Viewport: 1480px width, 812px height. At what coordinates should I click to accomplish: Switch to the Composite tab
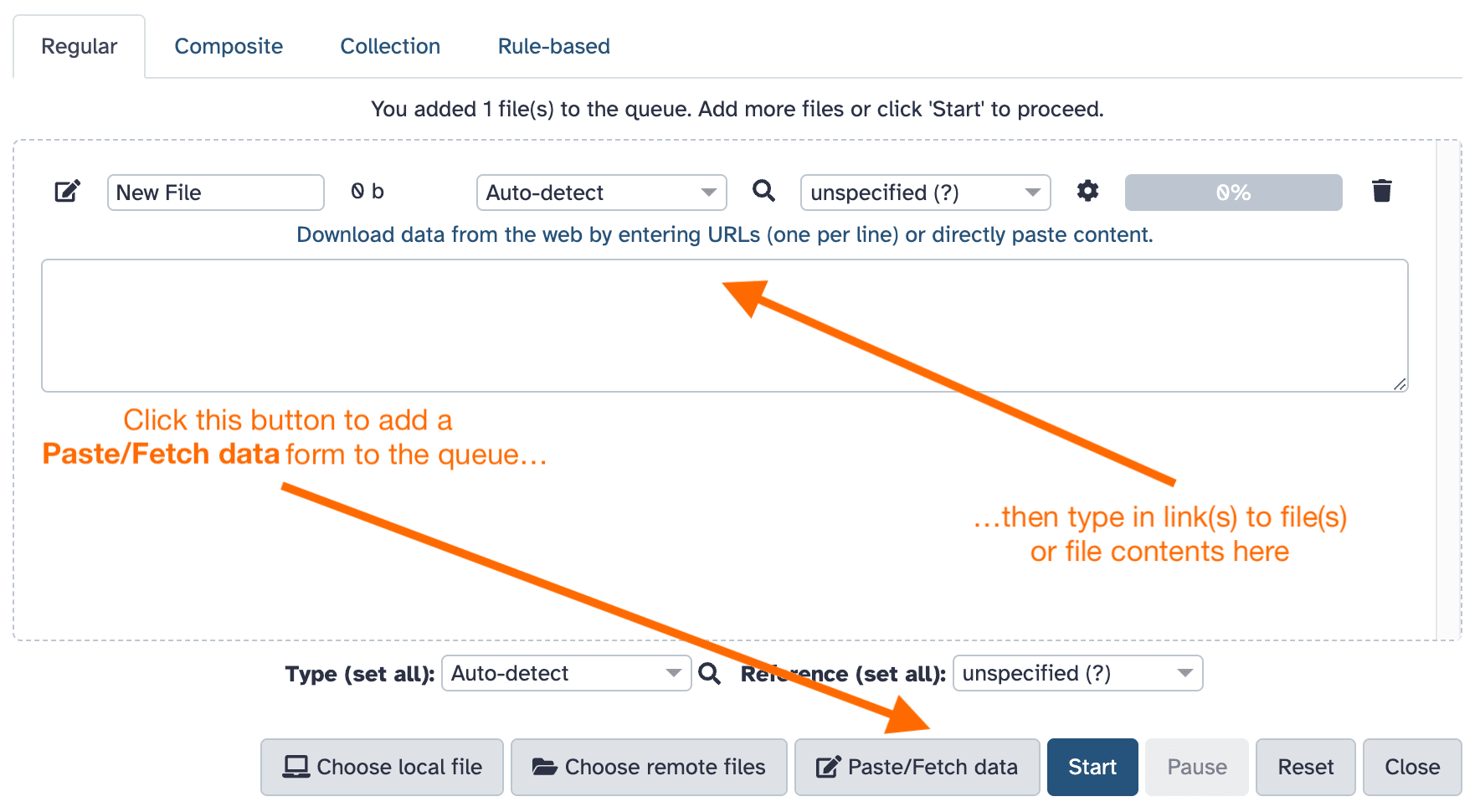coord(229,46)
